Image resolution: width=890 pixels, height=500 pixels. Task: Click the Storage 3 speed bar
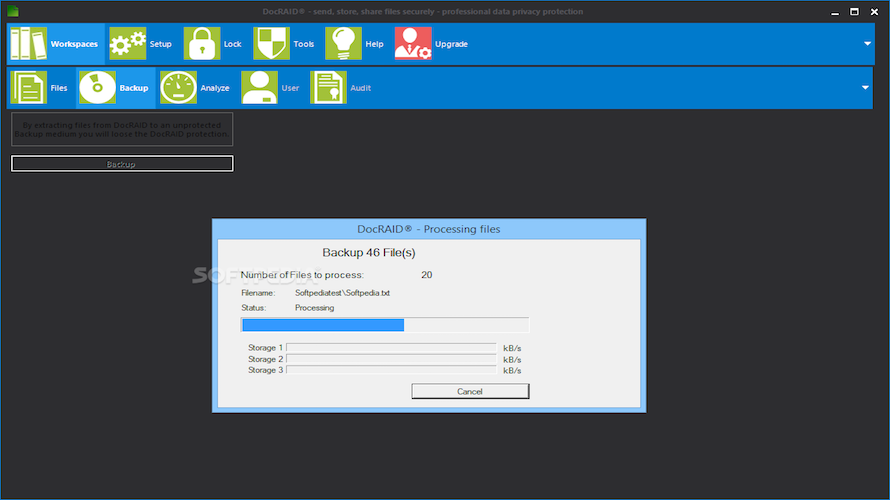point(391,369)
